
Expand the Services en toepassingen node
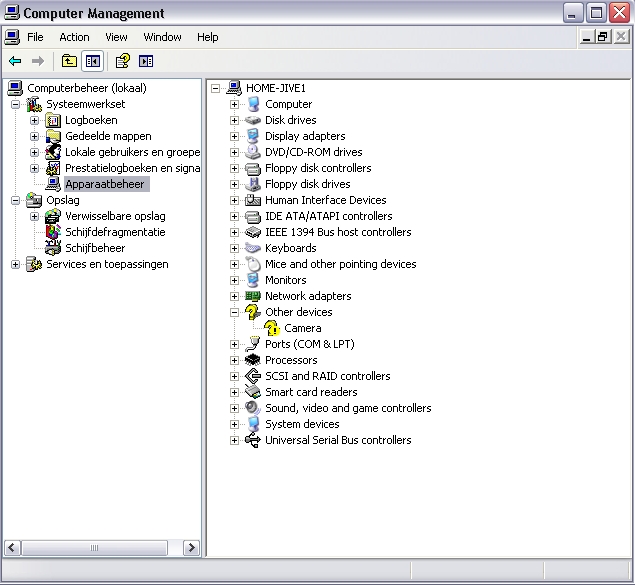click(15, 264)
